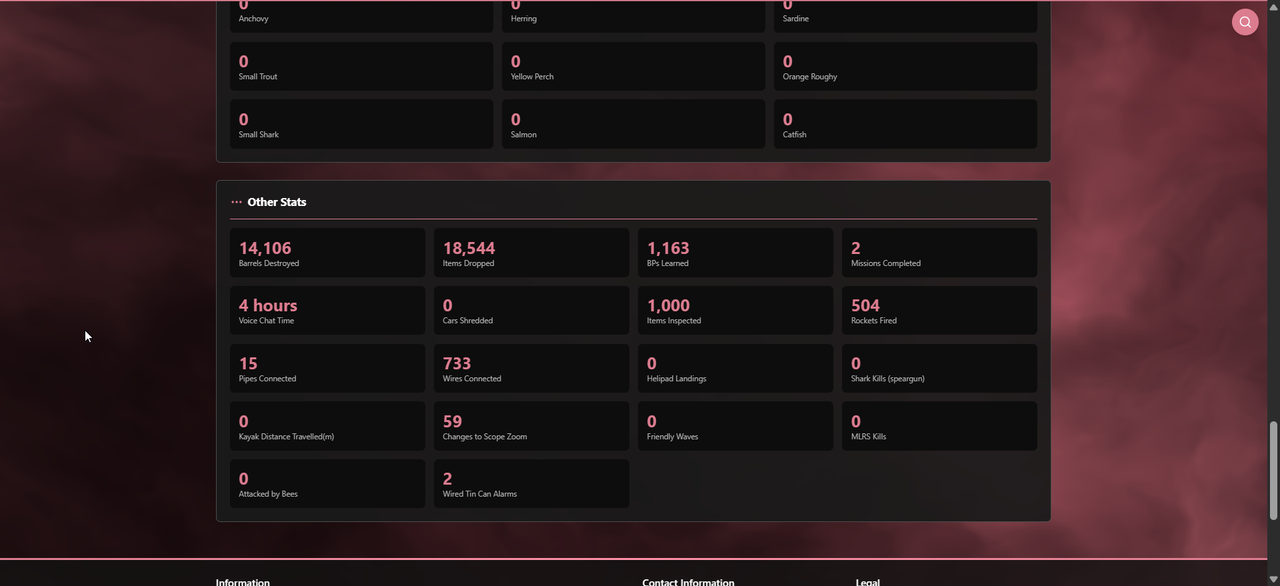Select the 14,106 Barrels Destroyed stat card
Image resolution: width=1280 pixels, height=586 pixels.
tap(327, 253)
